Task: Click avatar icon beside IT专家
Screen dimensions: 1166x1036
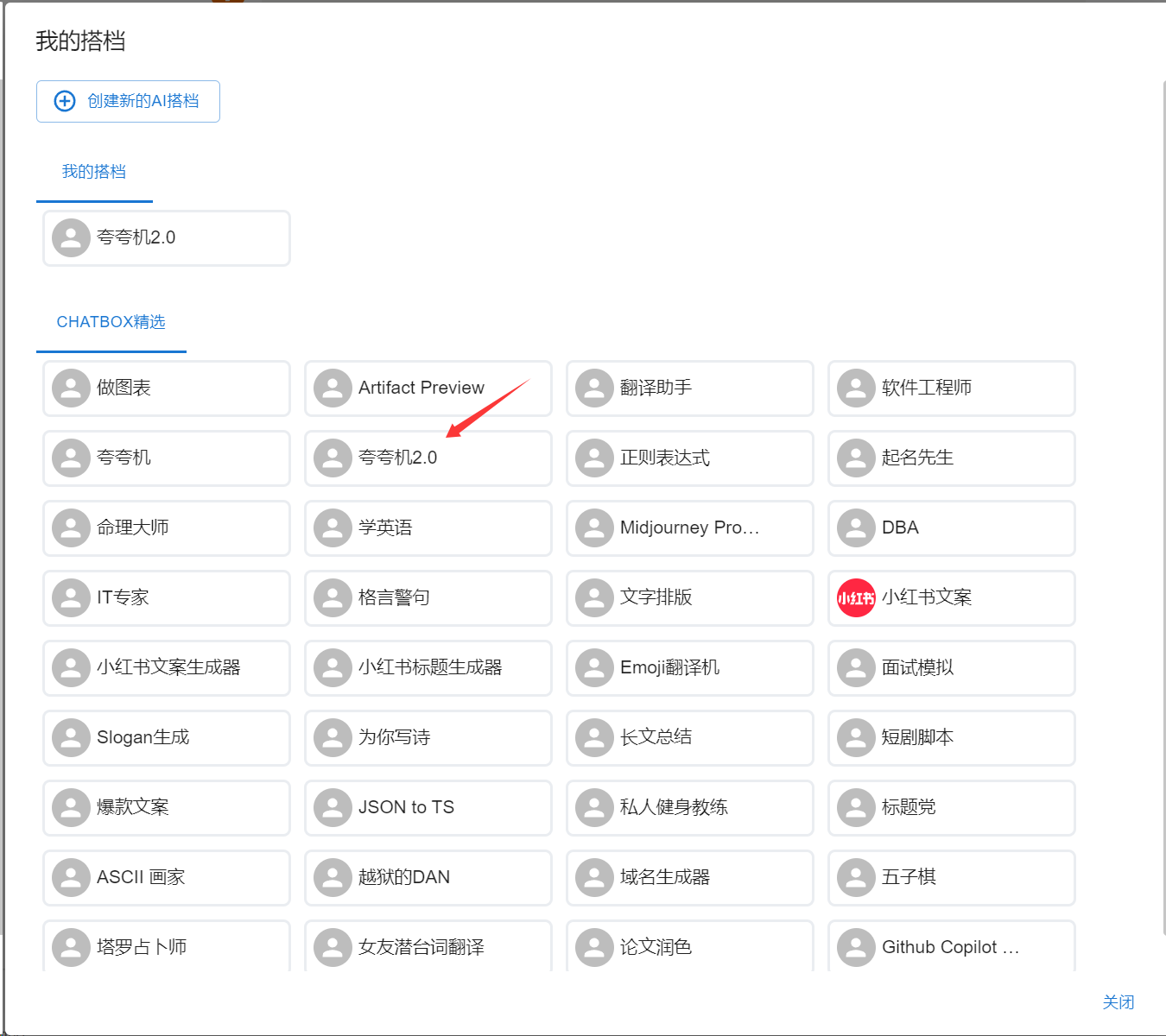Action: coord(71,597)
